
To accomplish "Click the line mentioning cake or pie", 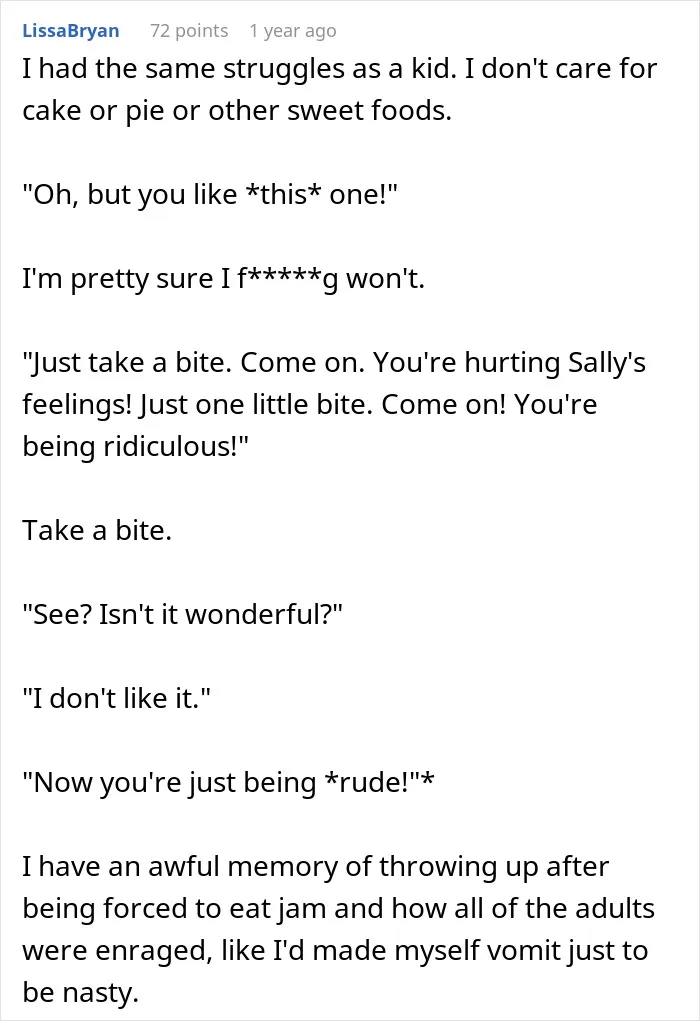I will (x=237, y=111).
